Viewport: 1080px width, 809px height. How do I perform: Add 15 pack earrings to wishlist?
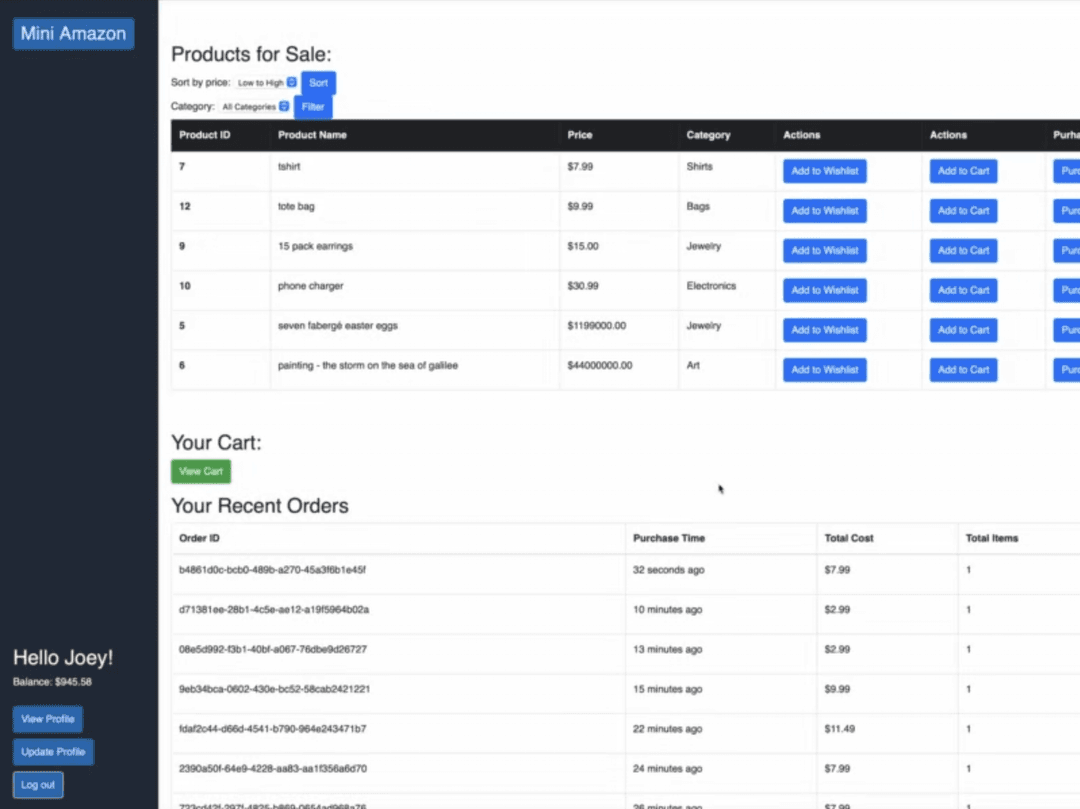pyautogui.click(x=824, y=251)
